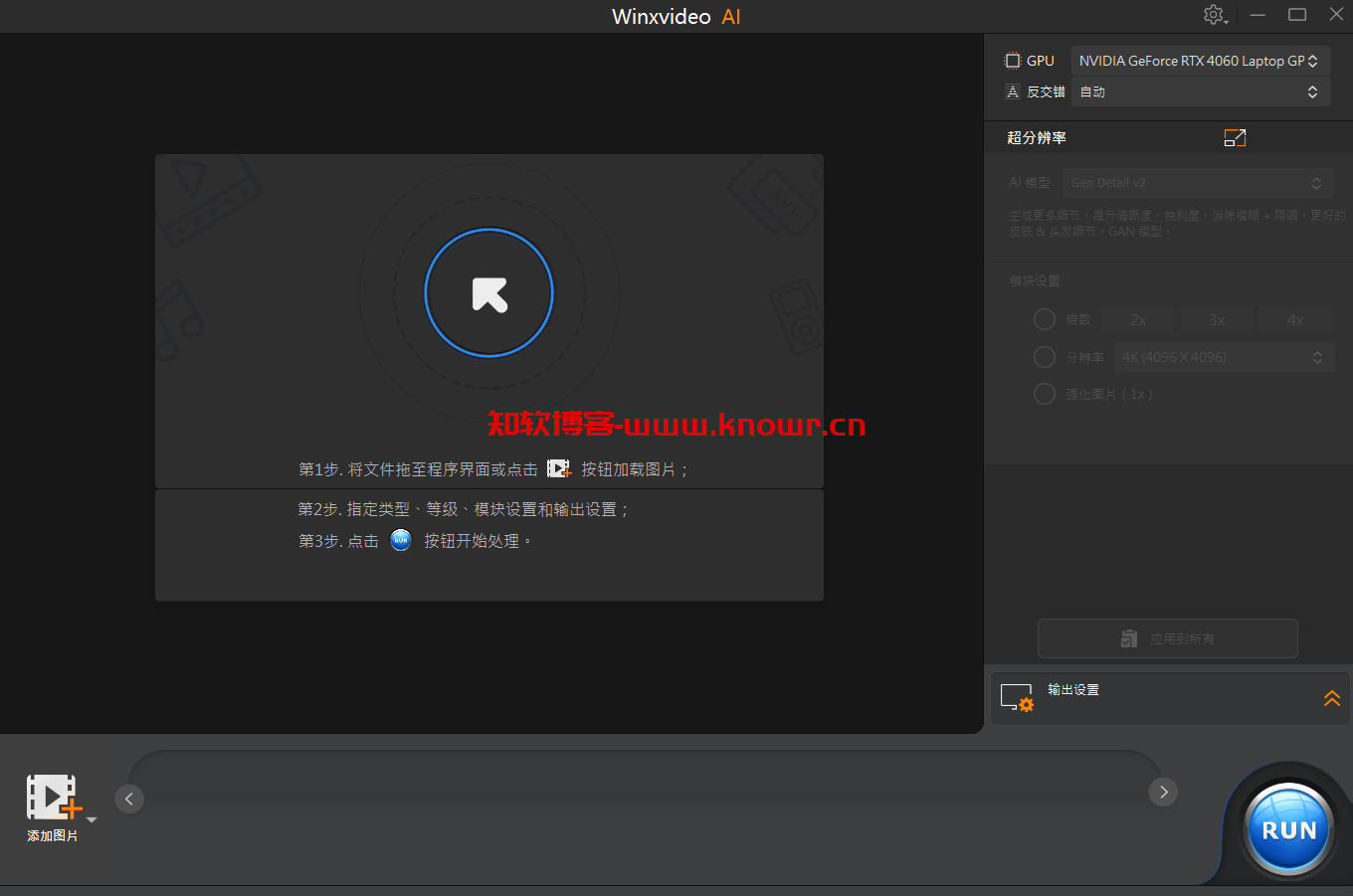Image resolution: width=1353 pixels, height=896 pixels.
Task: Open the GPU selection dropdown
Action: pyautogui.click(x=1200, y=61)
